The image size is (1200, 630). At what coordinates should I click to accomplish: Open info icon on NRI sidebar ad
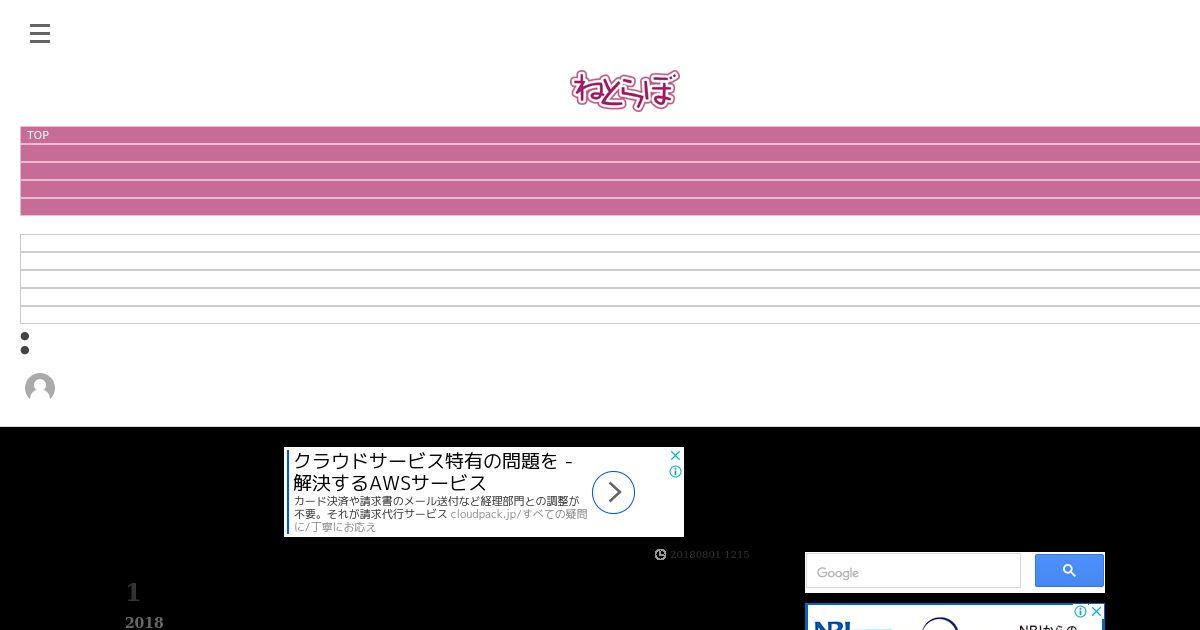point(1080,611)
